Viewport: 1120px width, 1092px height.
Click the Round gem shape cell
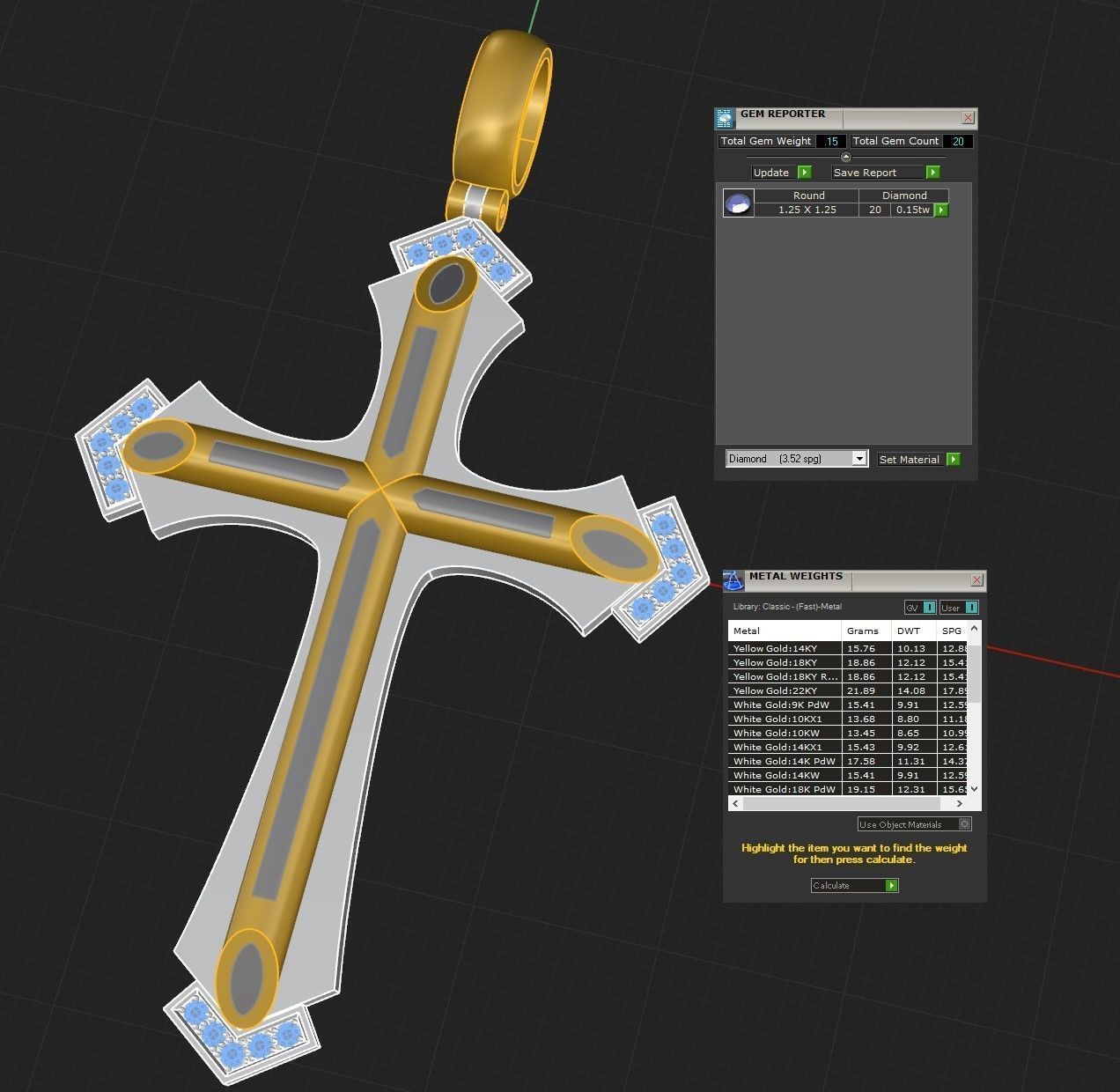(x=808, y=196)
